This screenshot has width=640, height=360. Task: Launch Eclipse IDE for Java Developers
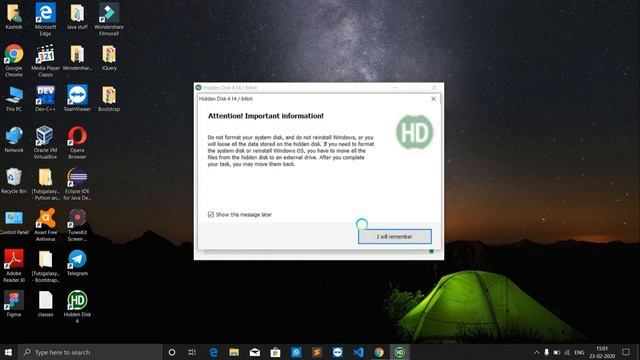(x=77, y=184)
